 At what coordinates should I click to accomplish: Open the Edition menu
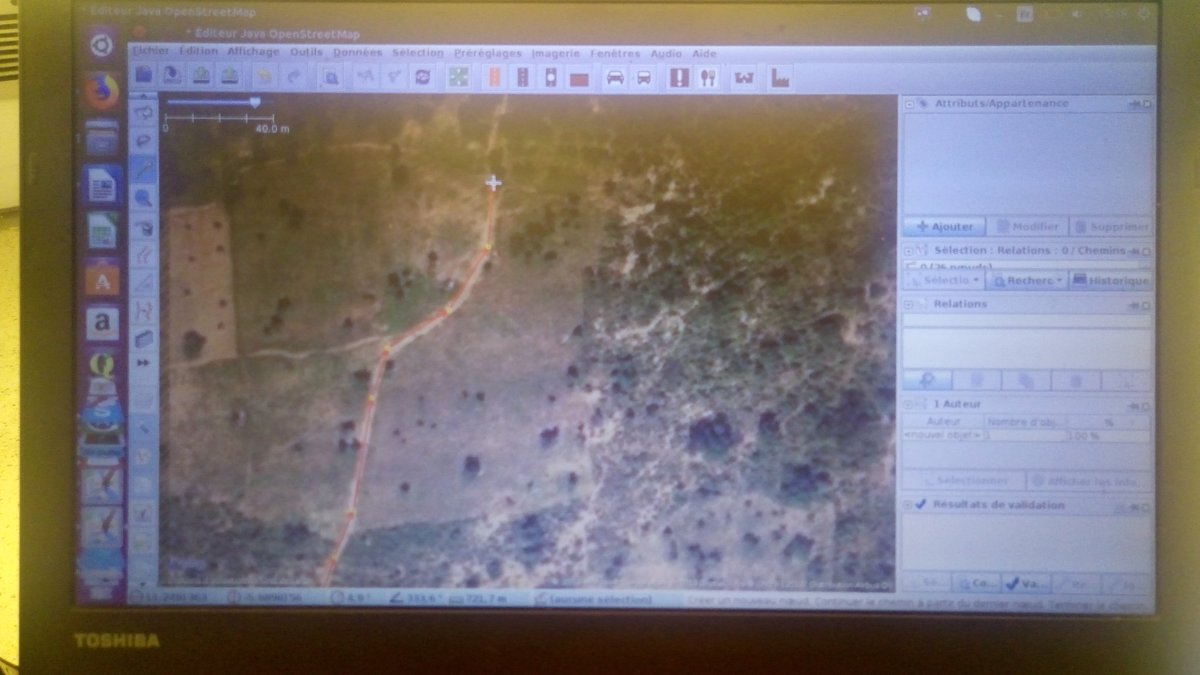(198, 52)
